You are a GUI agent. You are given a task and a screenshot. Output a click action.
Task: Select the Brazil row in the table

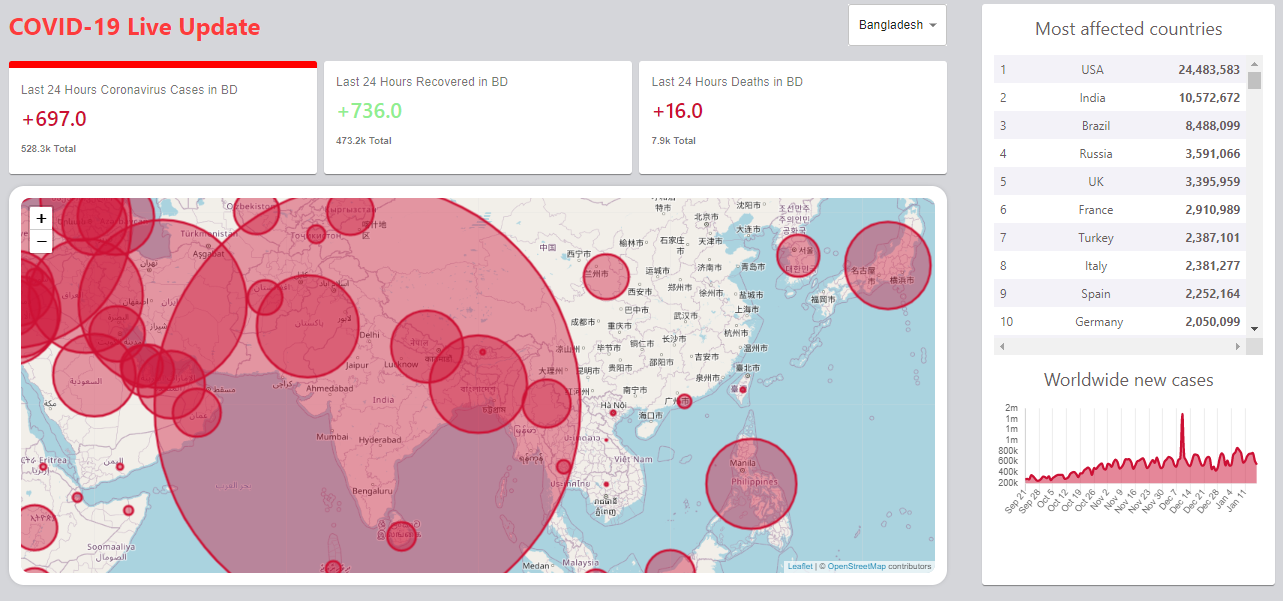coord(1120,126)
